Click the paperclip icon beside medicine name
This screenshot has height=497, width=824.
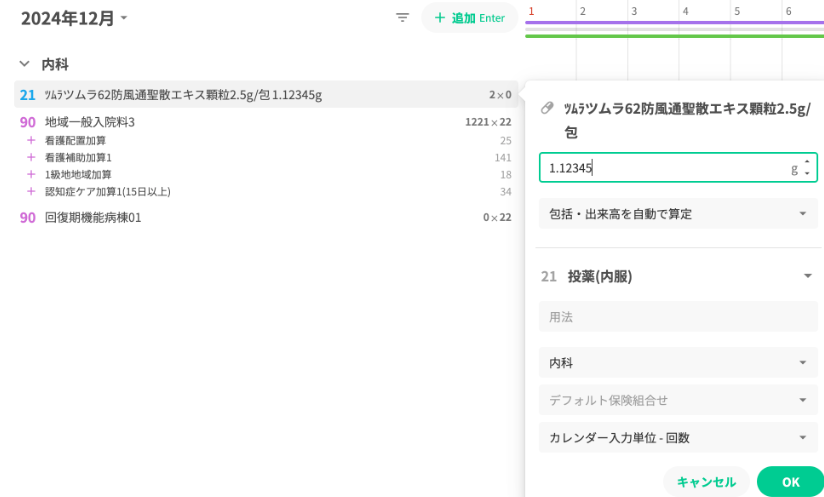tap(547, 109)
